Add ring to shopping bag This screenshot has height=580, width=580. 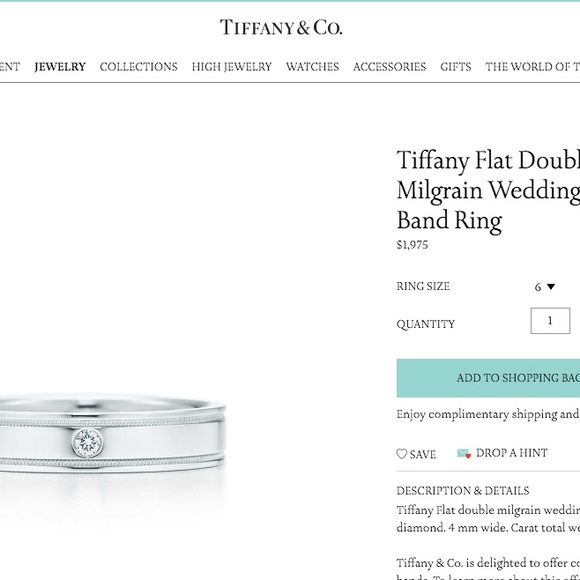(x=488, y=378)
